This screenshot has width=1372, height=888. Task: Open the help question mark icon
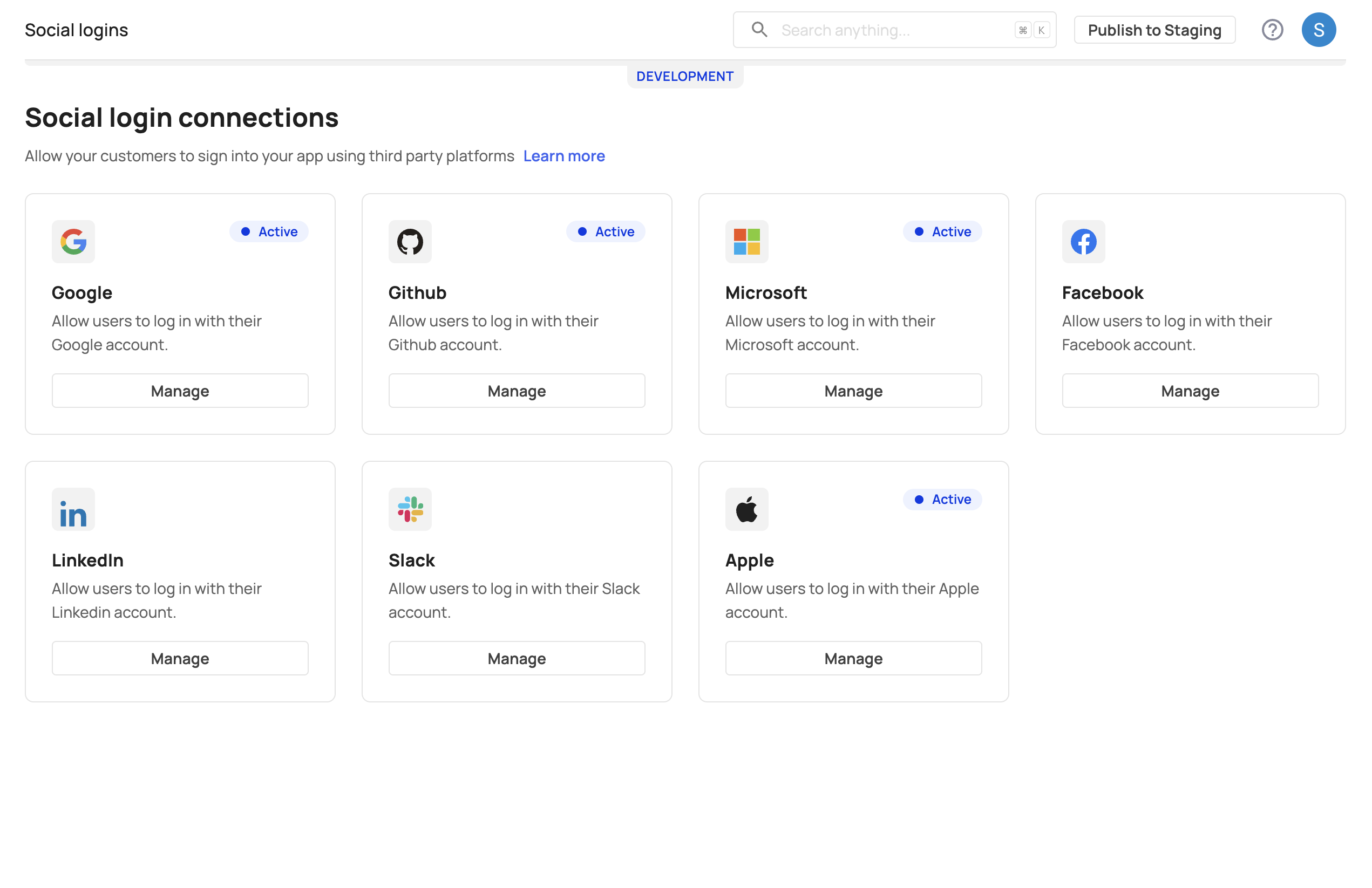[1273, 29]
